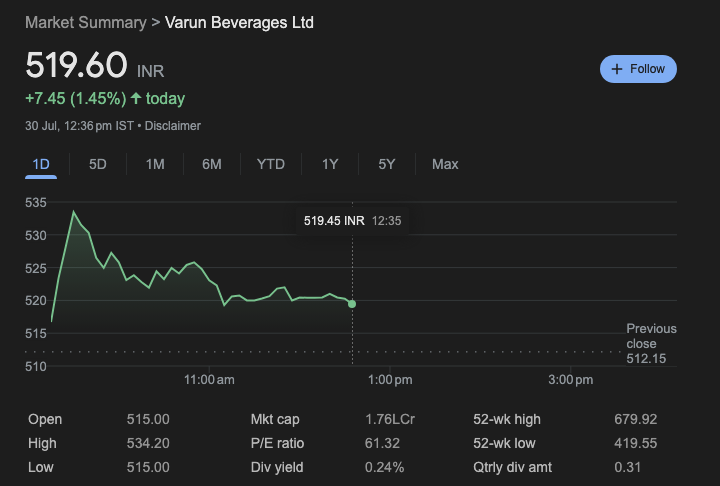
Task: Open the Disclaimer link
Action: pos(173,126)
